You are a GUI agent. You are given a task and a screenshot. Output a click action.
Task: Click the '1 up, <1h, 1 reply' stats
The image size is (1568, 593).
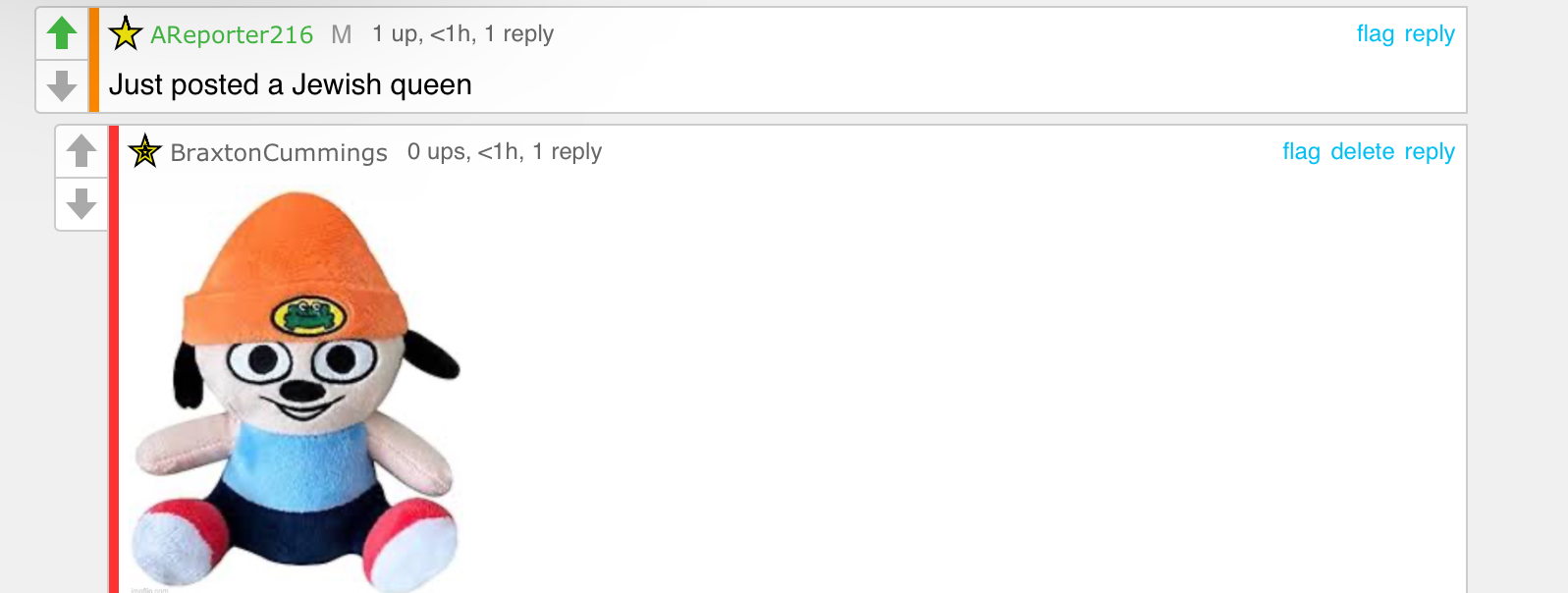462,34
